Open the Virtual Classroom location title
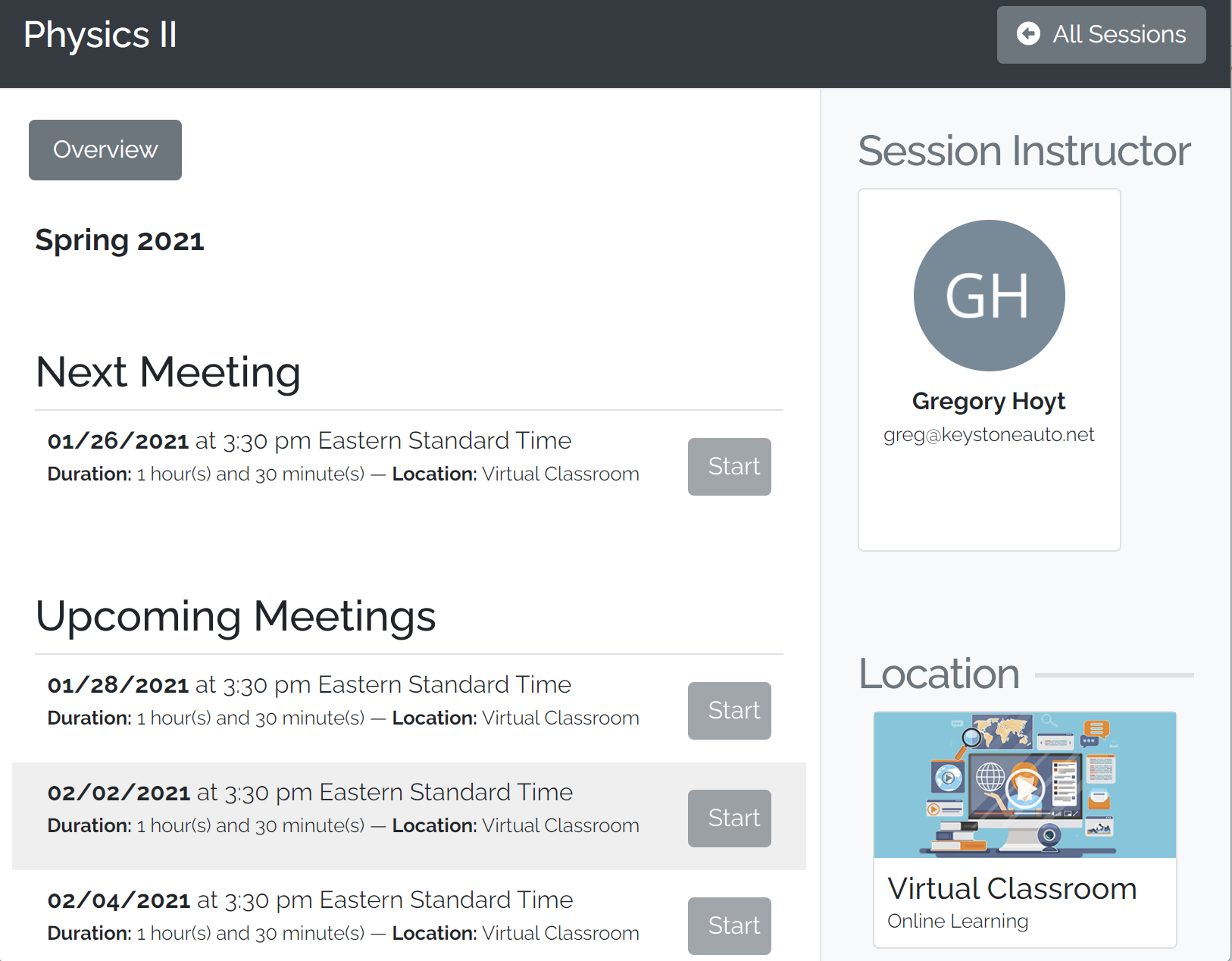Viewport: 1232px width, 961px height. click(1012, 888)
